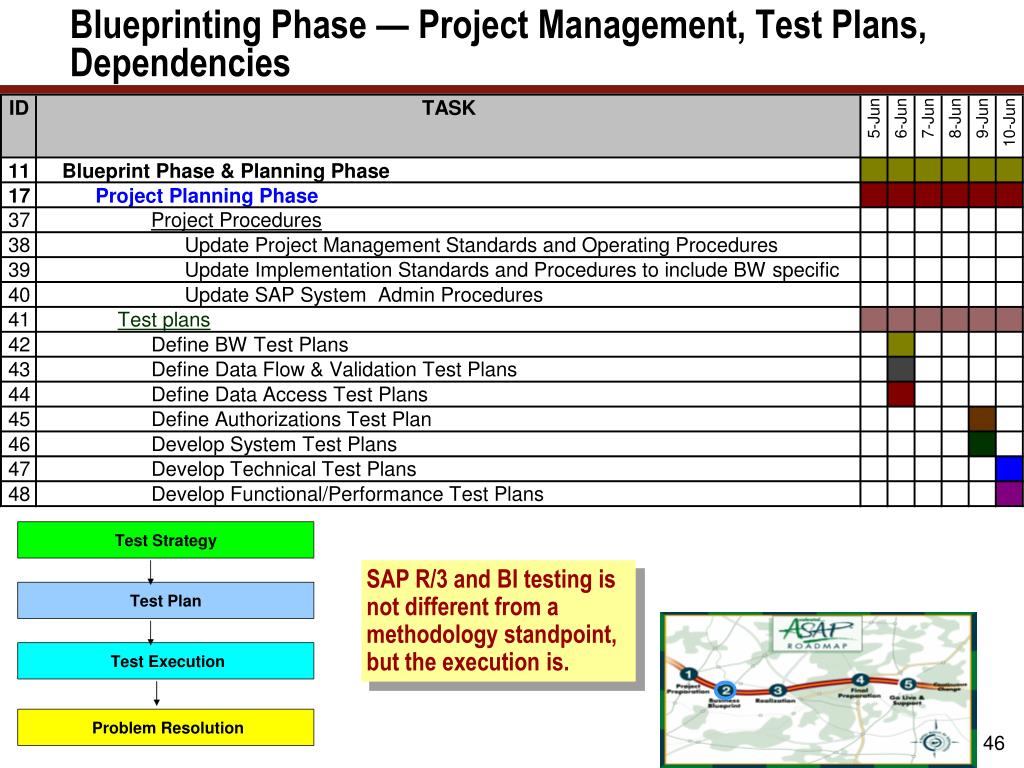Screen dimensions: 1024x768
Task: Click the dark green Gantt cell for System Test Plans
Action: click(x=982, y=444)
